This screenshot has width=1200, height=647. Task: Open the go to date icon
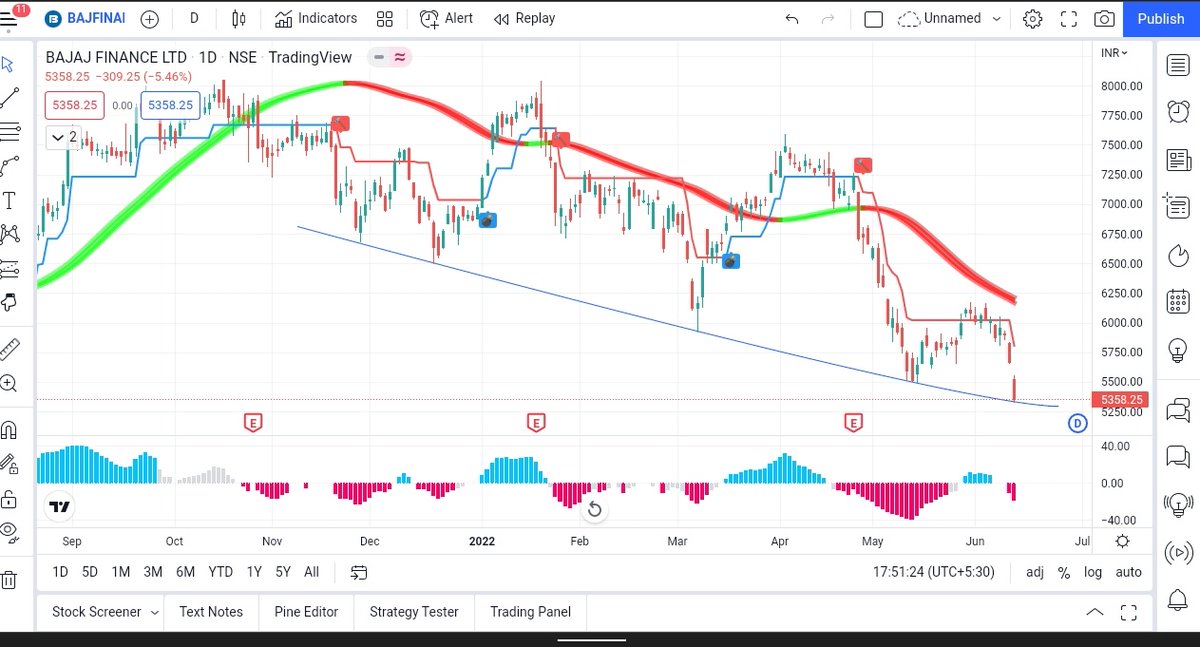pyautogui.click(x=359, y=572)
